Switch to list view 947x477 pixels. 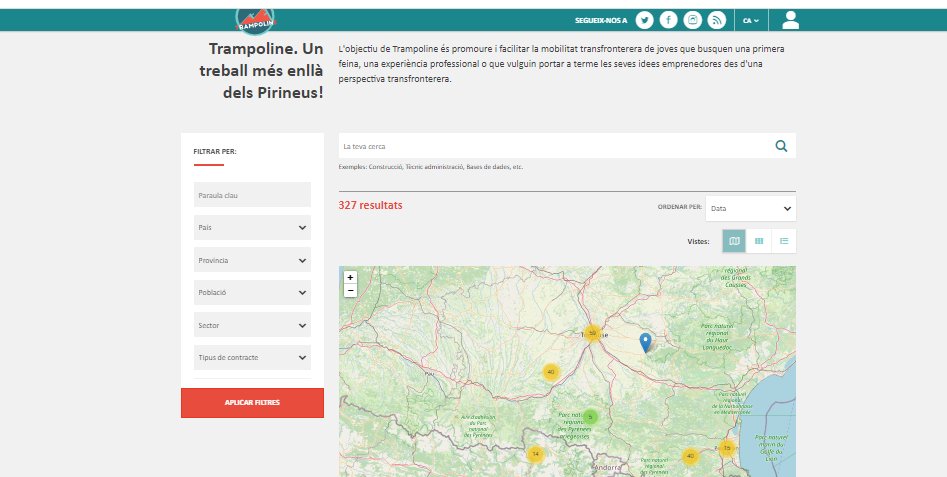783,241
